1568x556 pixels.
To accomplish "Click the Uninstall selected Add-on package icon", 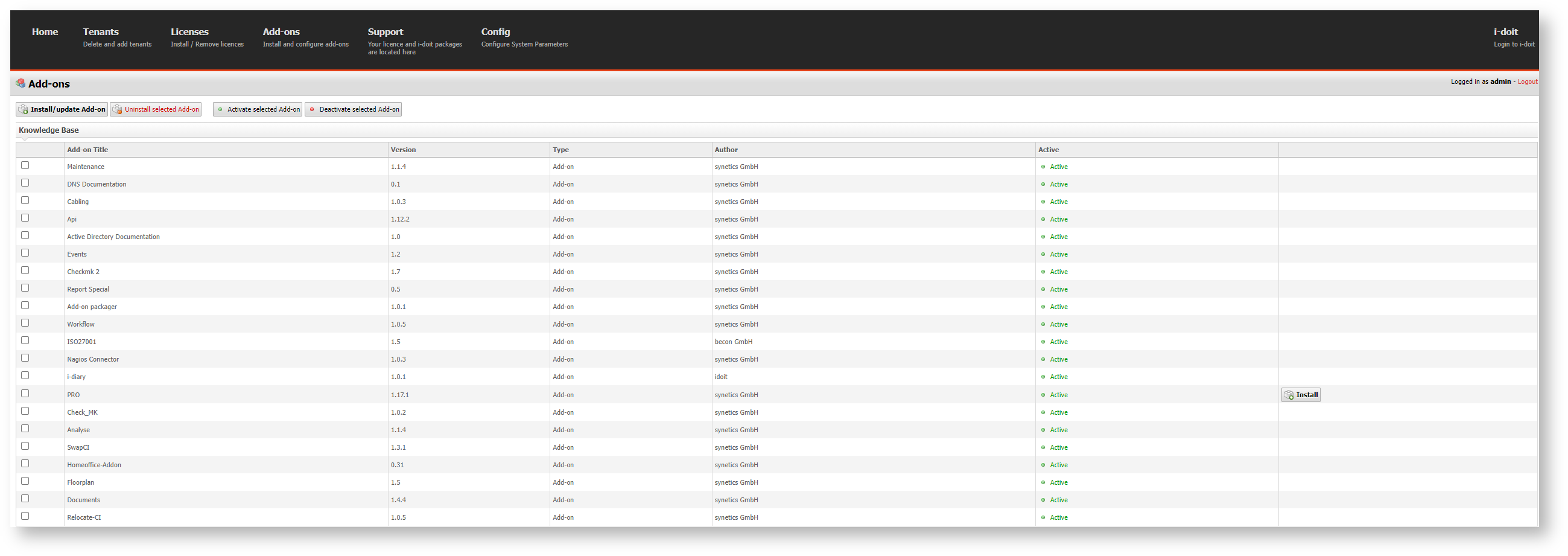I will [118, 110].
